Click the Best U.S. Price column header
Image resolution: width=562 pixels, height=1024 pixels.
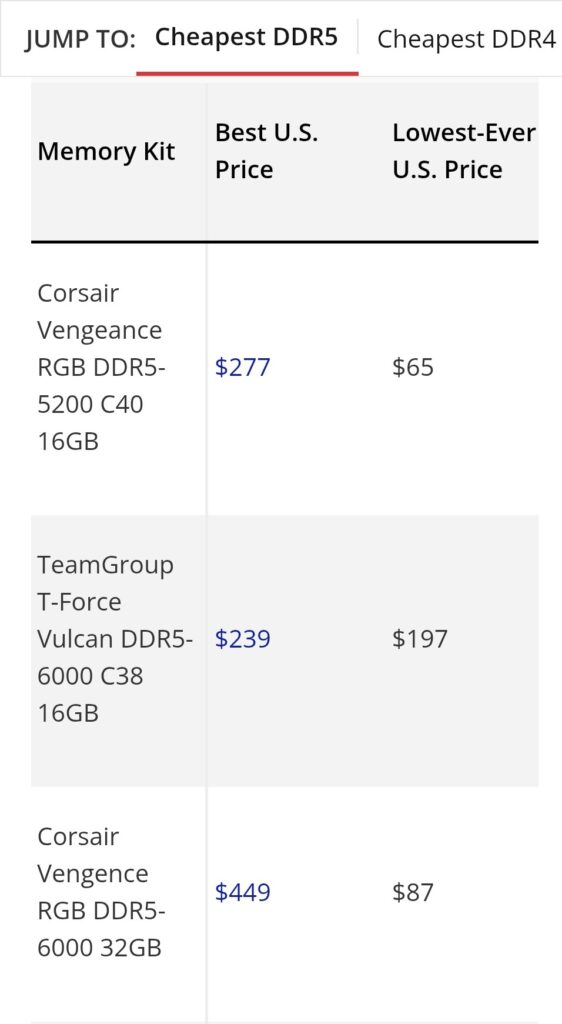coord(267,151)
